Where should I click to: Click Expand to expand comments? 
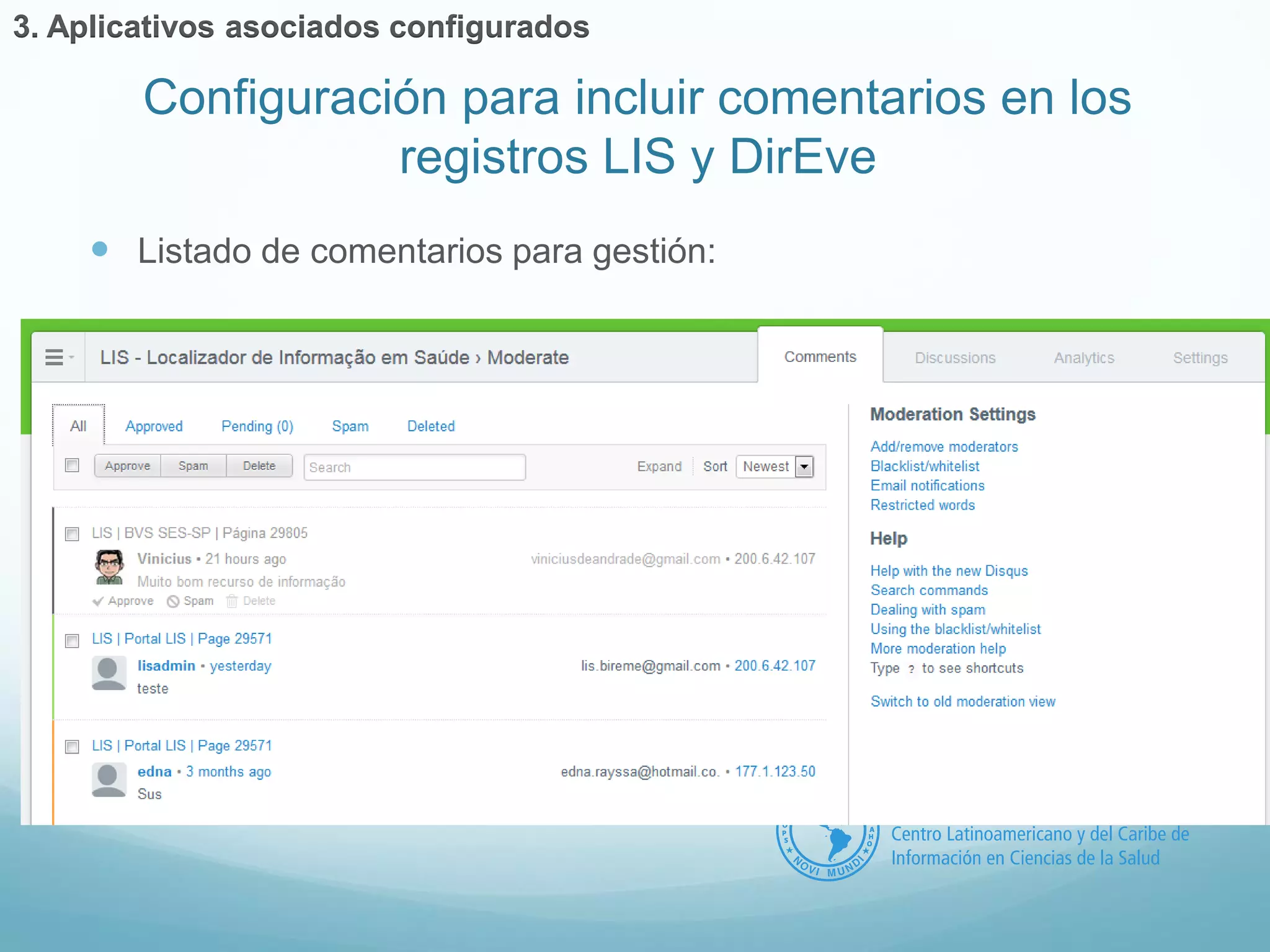pos(659,467)
